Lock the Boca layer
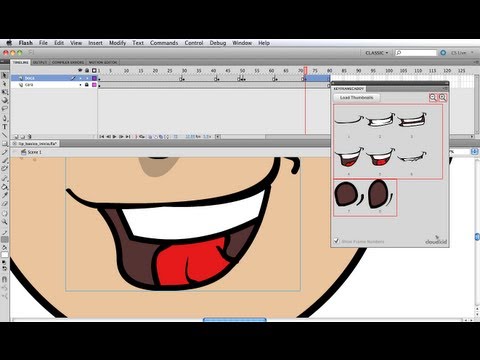This screenshot has height=360, width=480. click(x=87, y=78)
